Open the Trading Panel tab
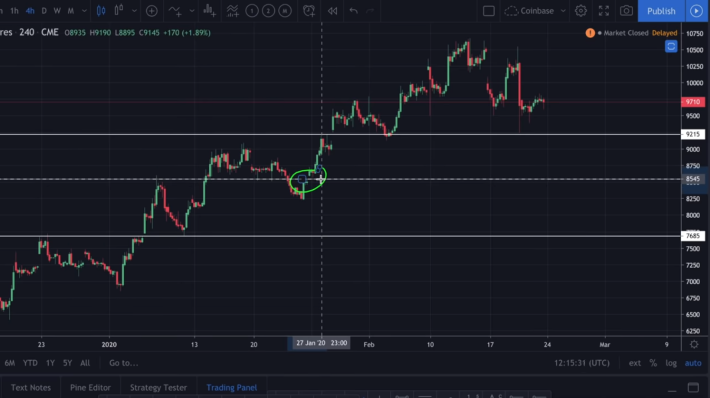 tap(231, 388)
